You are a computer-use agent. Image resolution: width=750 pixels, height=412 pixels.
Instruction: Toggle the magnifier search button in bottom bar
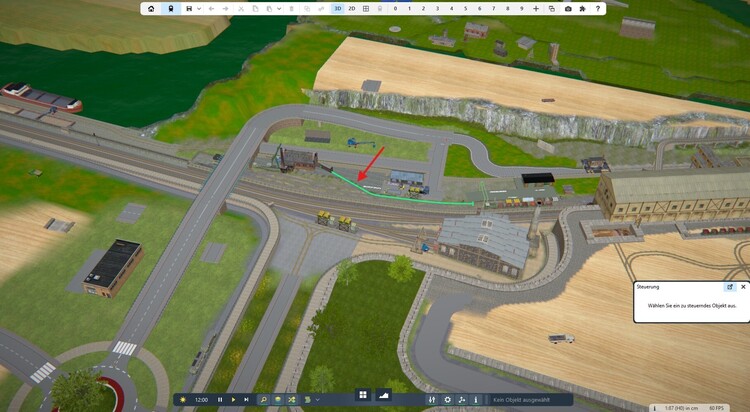click(x=263, y=399)
